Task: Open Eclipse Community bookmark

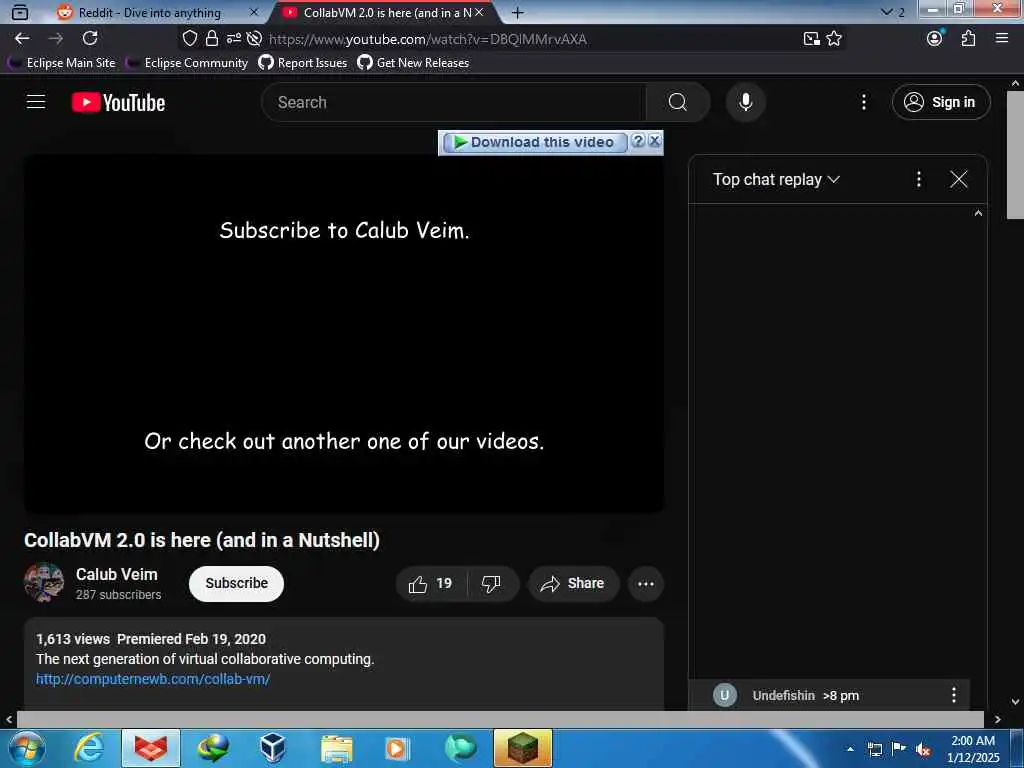Action: [x=187, y=63]
